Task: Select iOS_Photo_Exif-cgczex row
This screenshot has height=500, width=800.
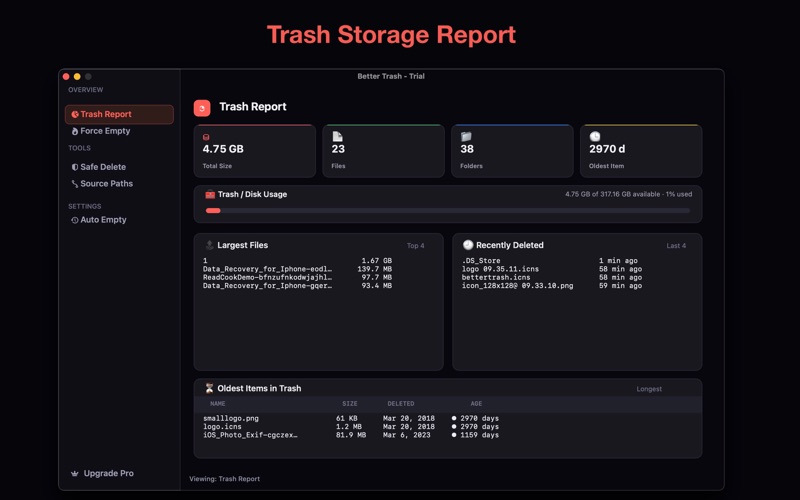Action: (x=351, y=435)
